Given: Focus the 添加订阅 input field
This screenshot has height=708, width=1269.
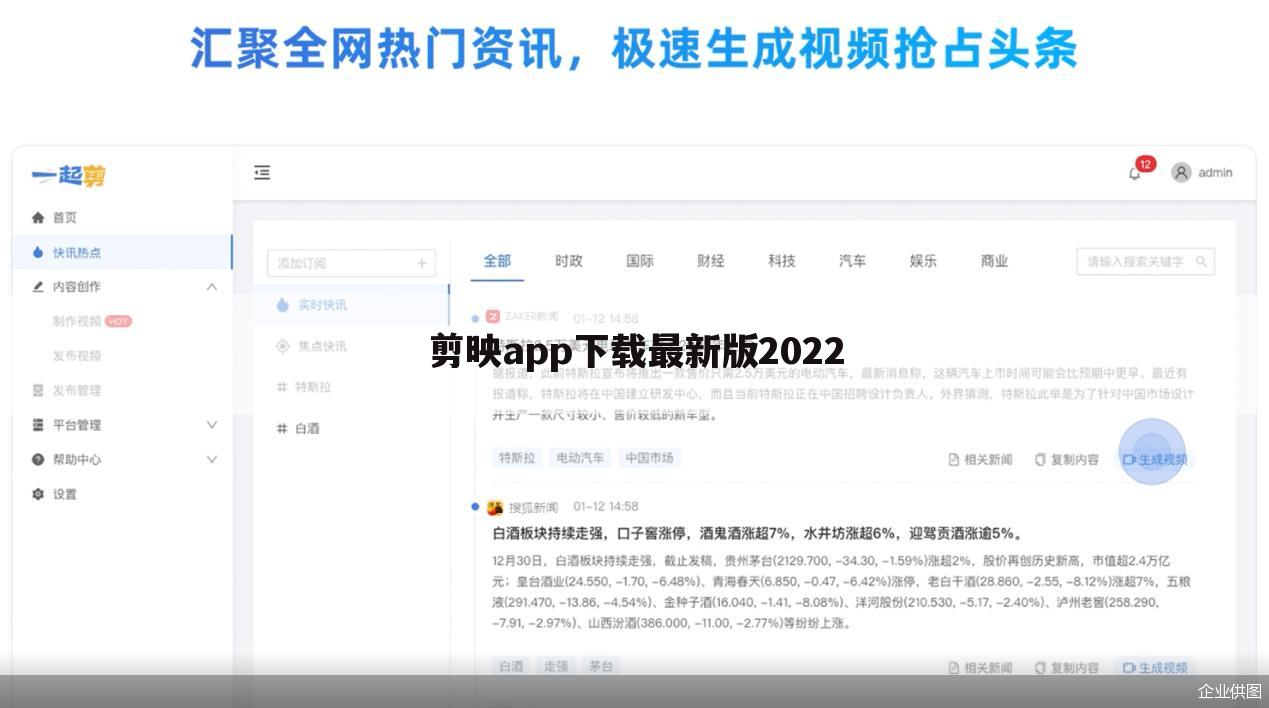Looking at the screenshot, I should tap(351, 263).
